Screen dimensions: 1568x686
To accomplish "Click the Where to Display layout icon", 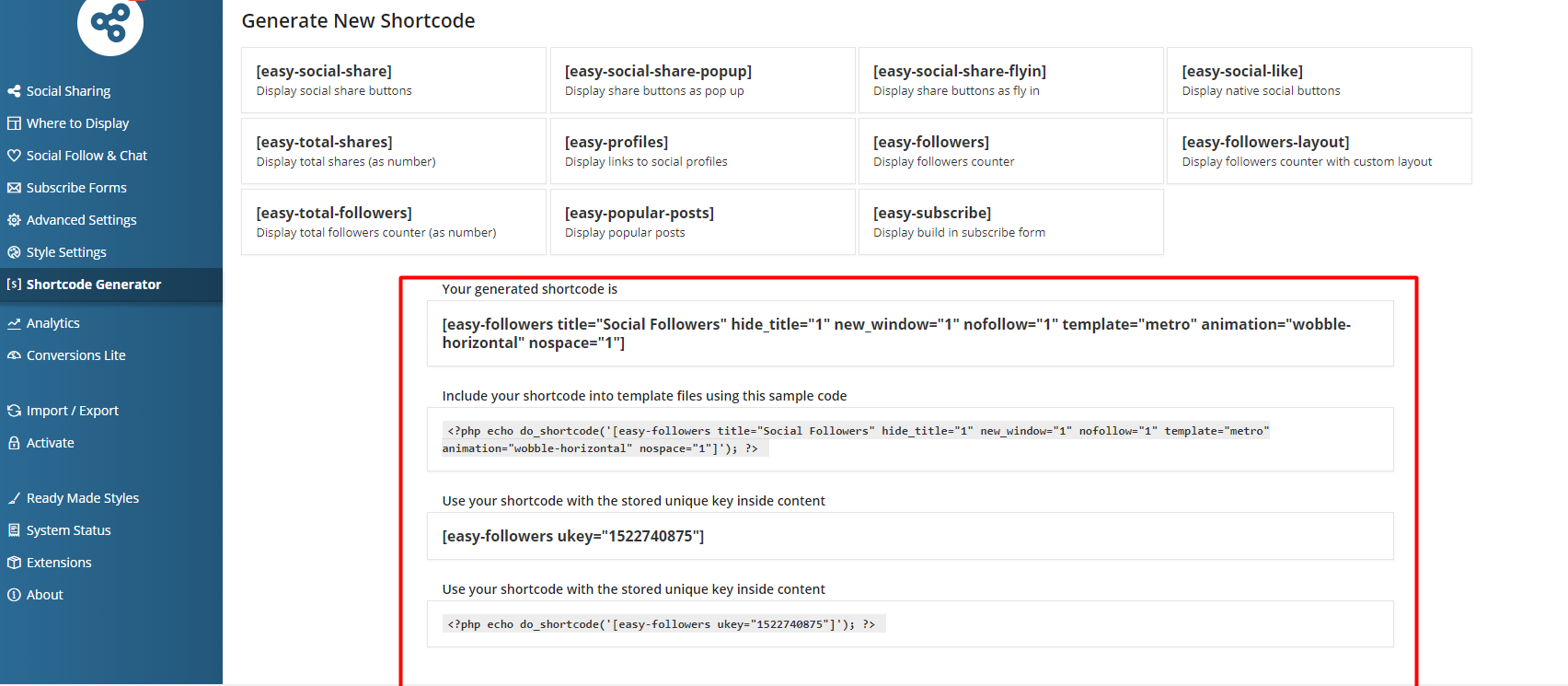I will point(14,123).
